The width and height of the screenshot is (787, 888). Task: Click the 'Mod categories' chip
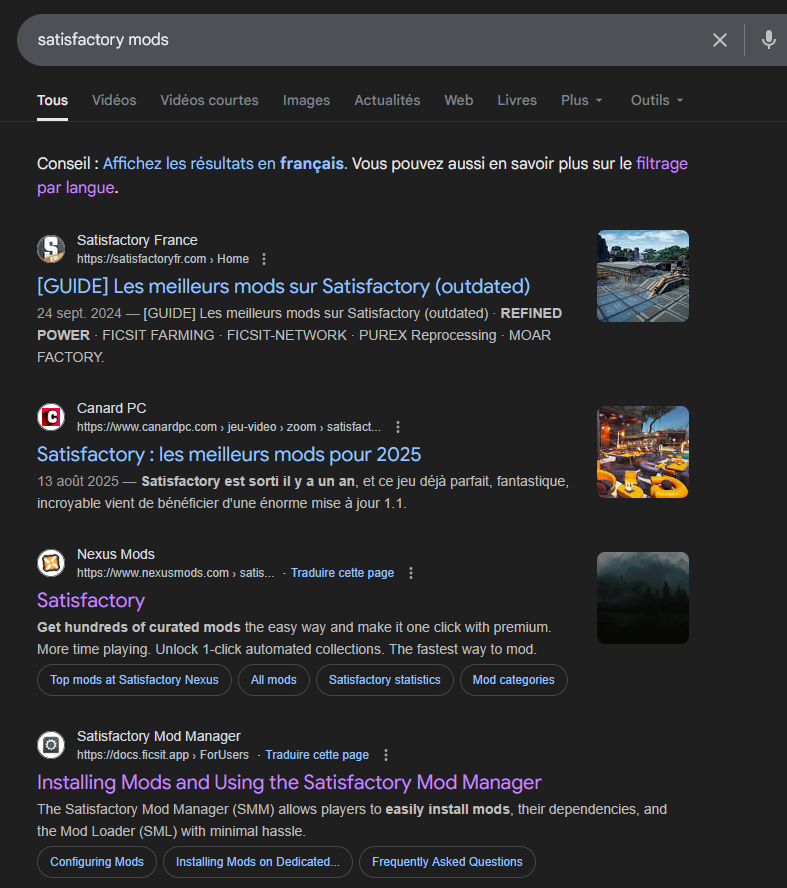pyautogui.click(x=514, y=680)
